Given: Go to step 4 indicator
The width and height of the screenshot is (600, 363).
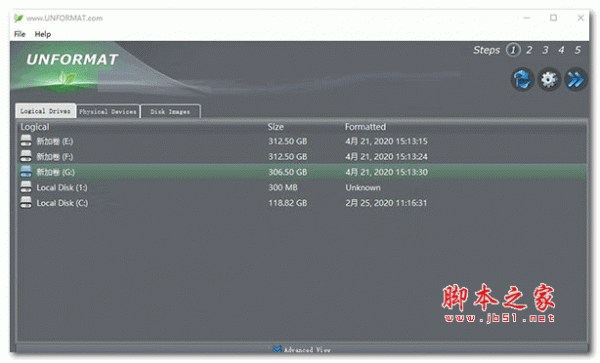Looking at the screenshot, I should tap(561, 50).
